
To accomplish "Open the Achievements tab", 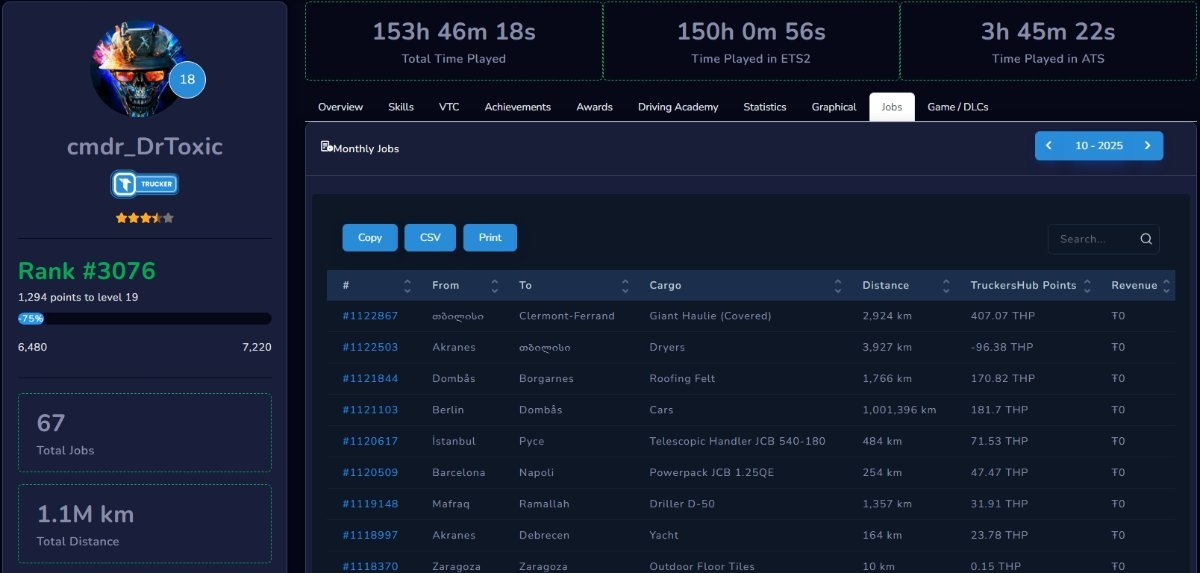I will [x=517, y=107].
